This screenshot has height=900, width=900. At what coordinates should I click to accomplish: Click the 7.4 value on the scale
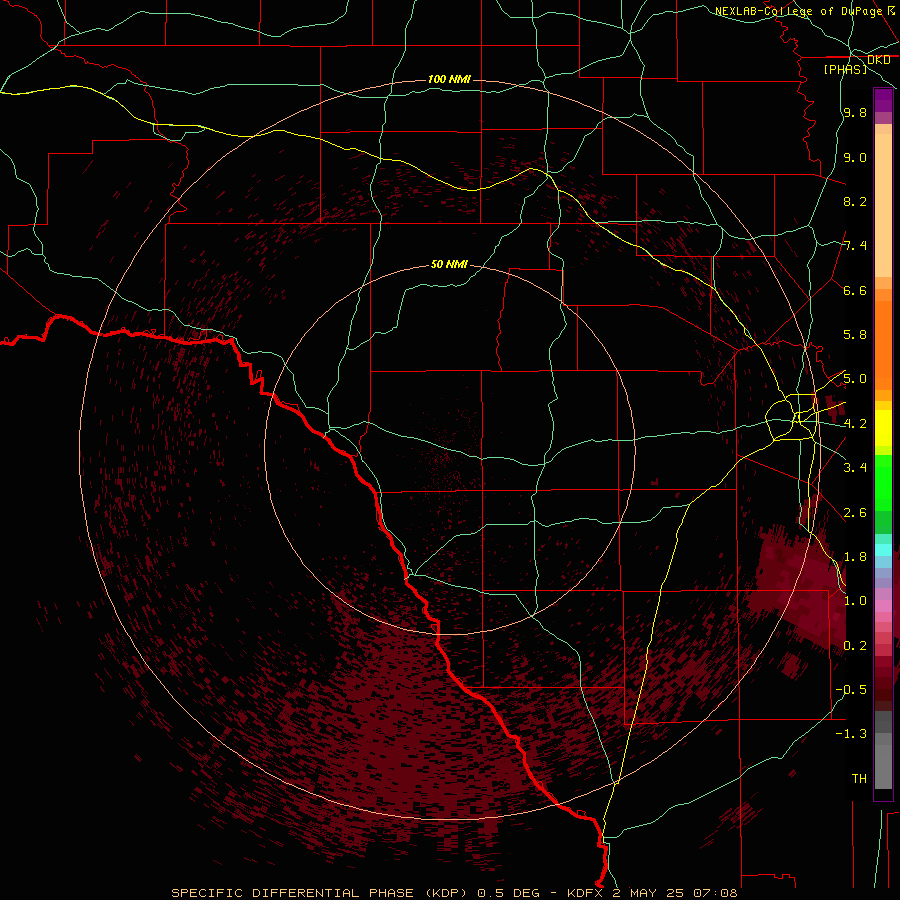[x=855, y=246]
